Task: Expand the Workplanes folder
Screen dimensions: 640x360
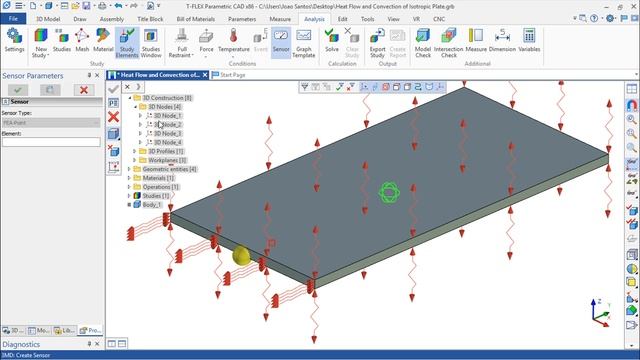Action: coord(135,160)
